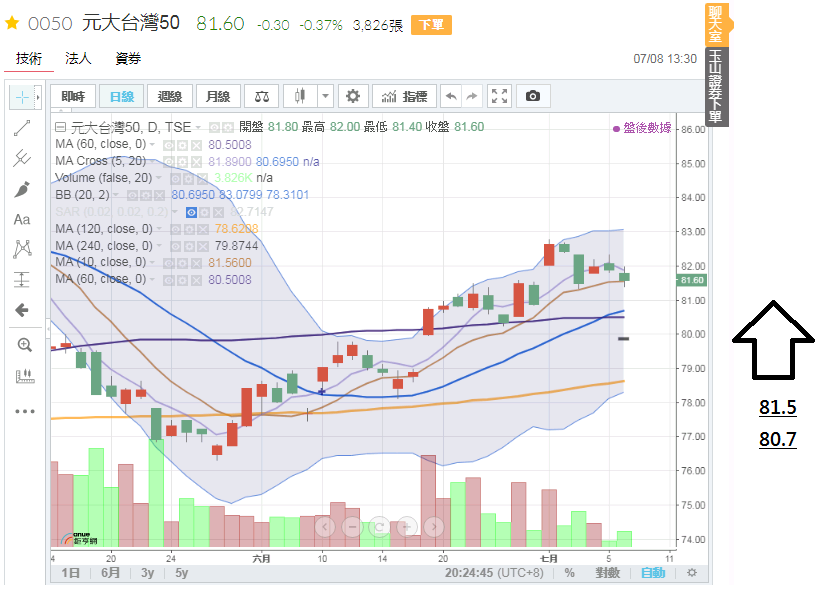
Task: Switch to the 法人 tab
Action: (x=78, y=58)
